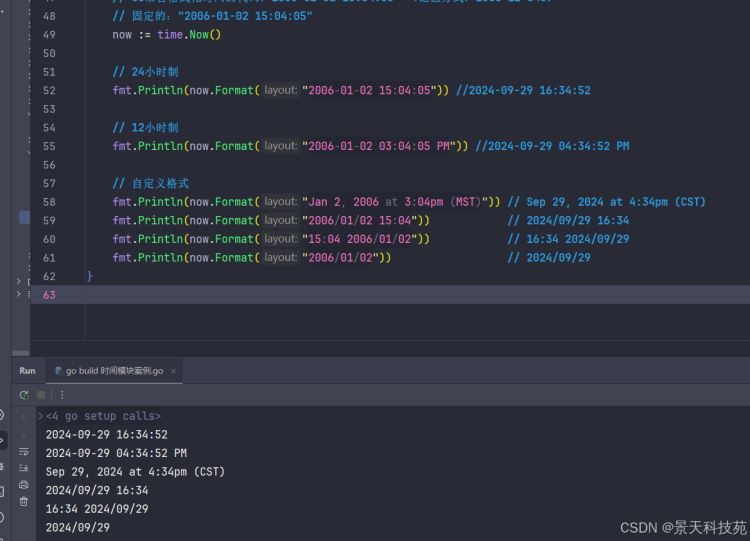Click the string "Jan 2, 2006 at 3:04pm (MST)"
Image resolution: width=750 pixels, height=541 pixels.
pyautogui.click(x=395, y=202)
